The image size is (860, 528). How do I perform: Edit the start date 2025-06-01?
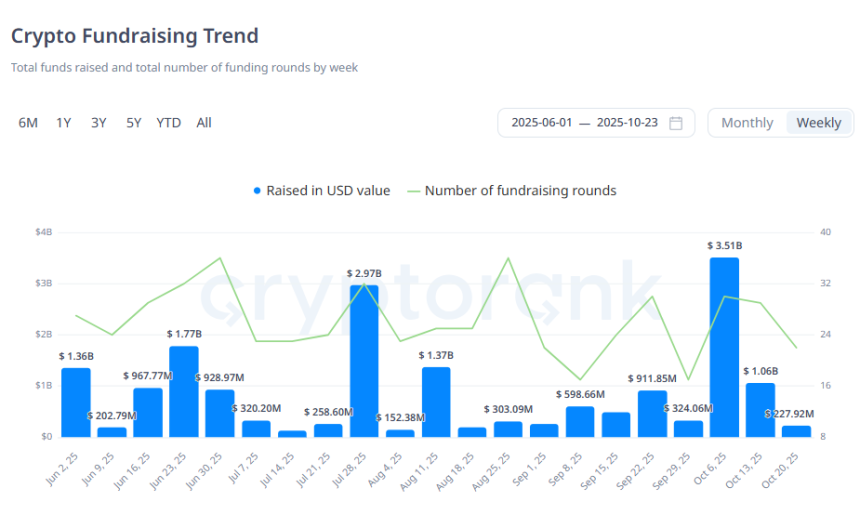(x=542, y=123)
